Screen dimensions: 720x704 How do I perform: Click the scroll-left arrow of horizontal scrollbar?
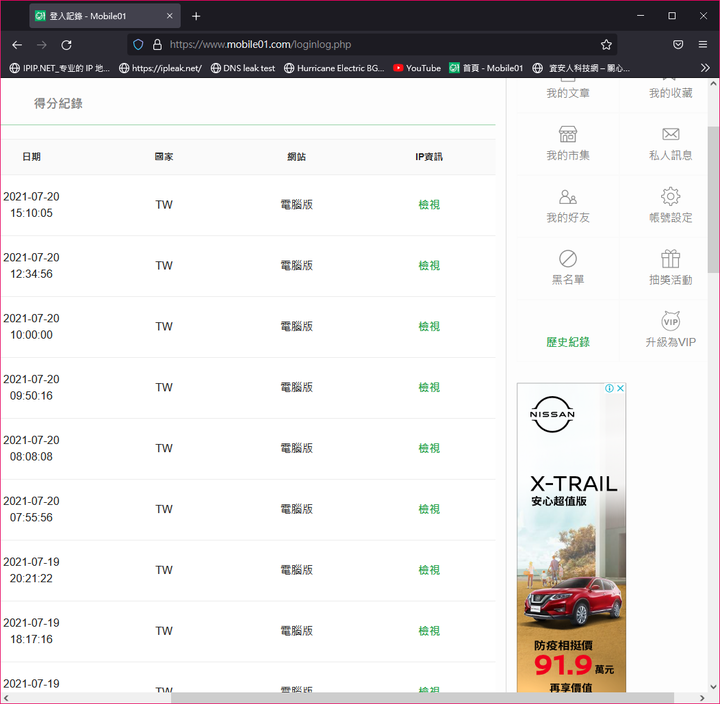6,698
